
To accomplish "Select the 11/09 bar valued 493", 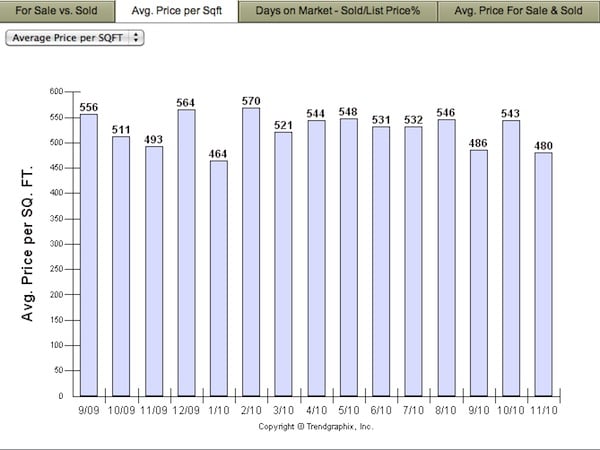I will [154, 271].
